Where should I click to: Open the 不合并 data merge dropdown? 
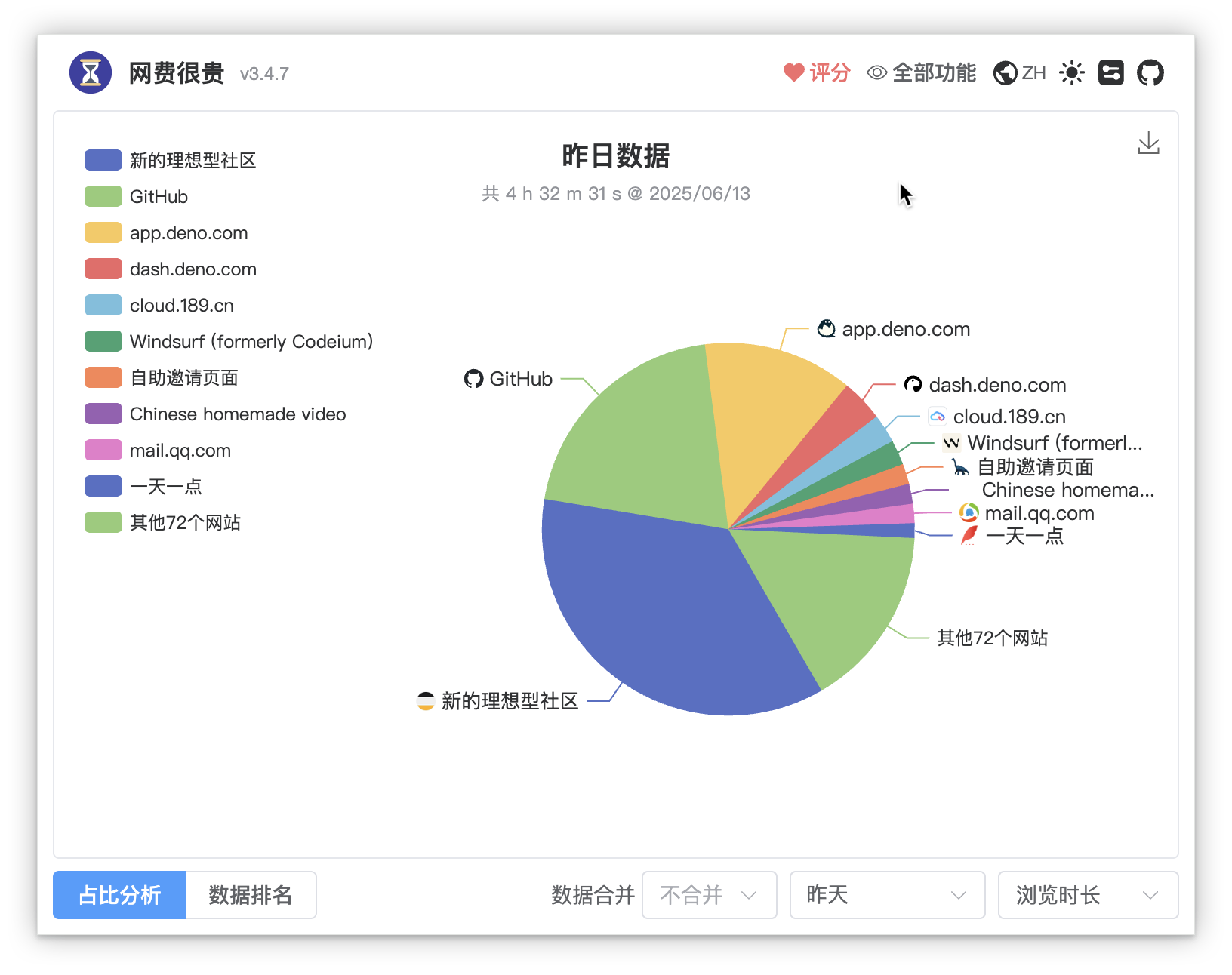click(710, 895)
